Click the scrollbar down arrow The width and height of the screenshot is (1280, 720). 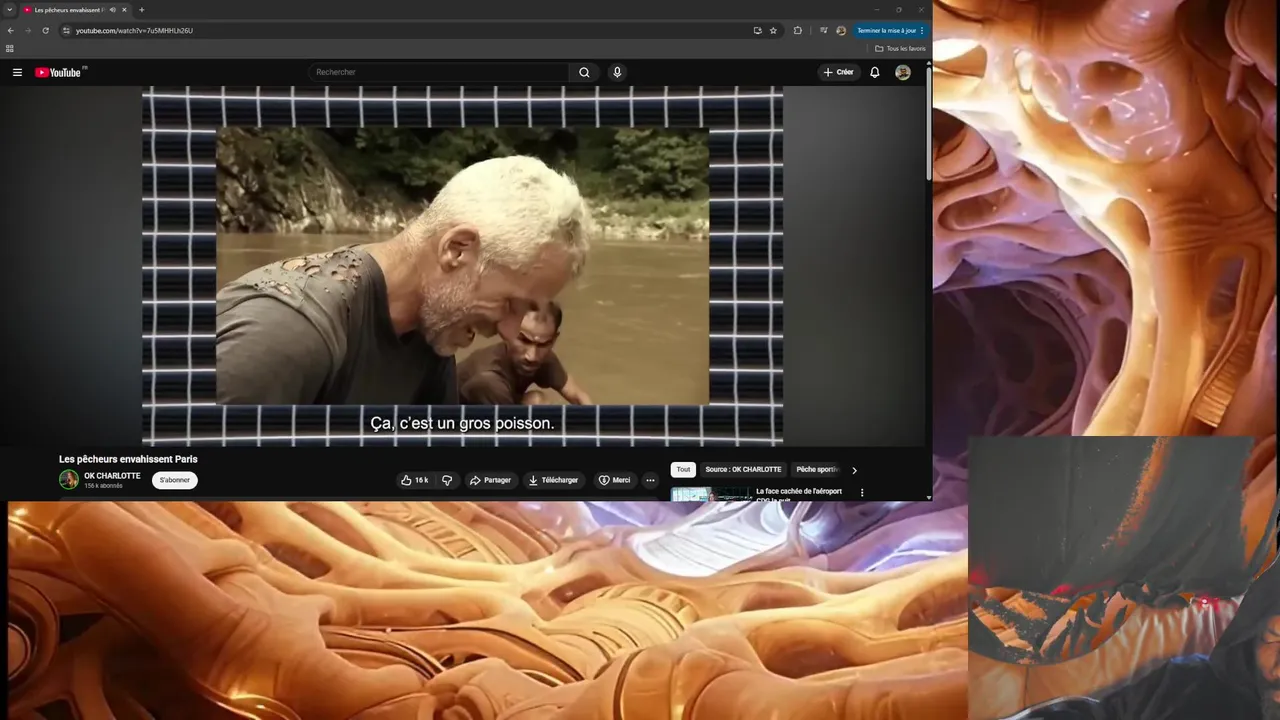click(x=929, y=497)
